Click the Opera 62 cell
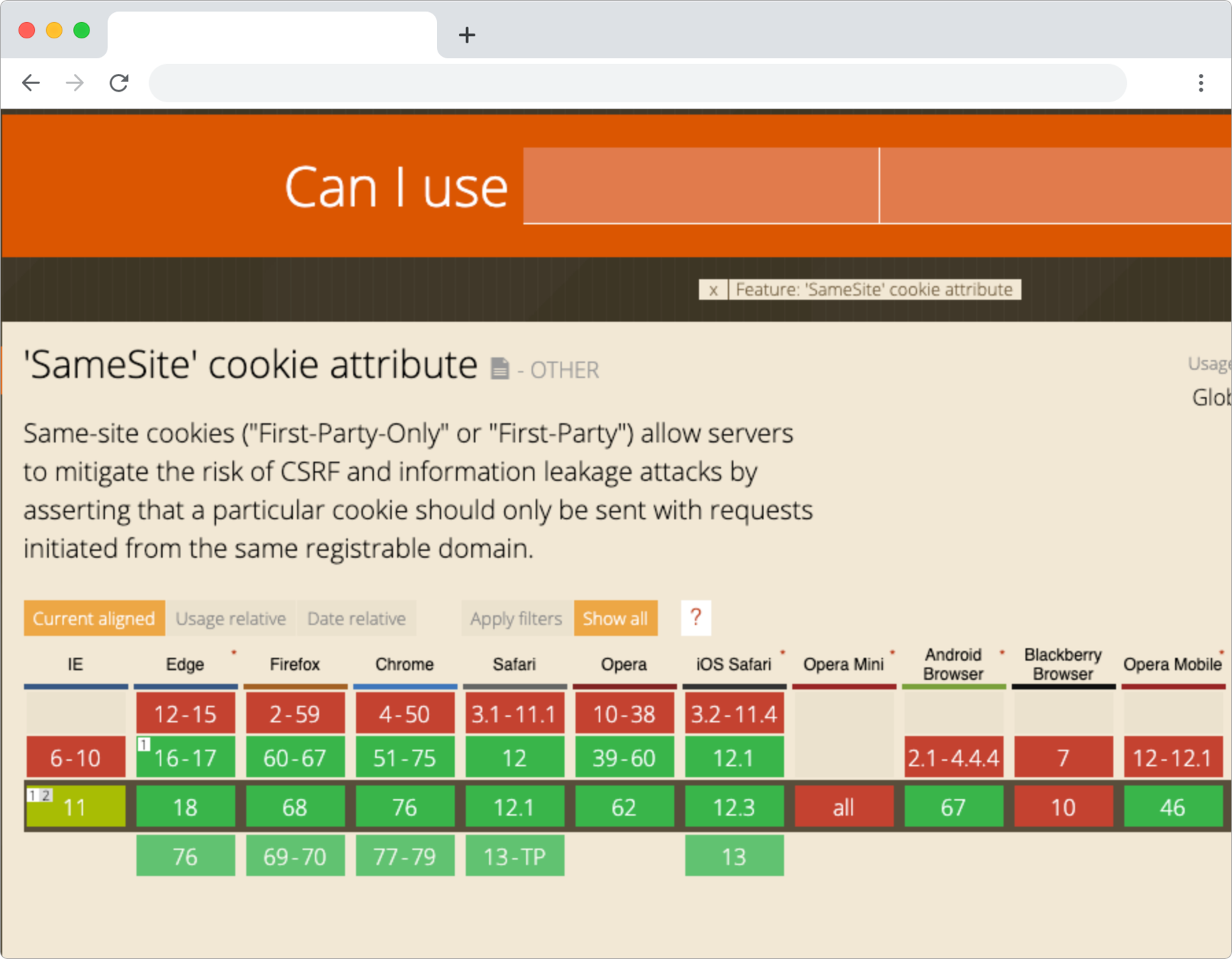This screenshot has height=959, width=1232. pos(625,806)
